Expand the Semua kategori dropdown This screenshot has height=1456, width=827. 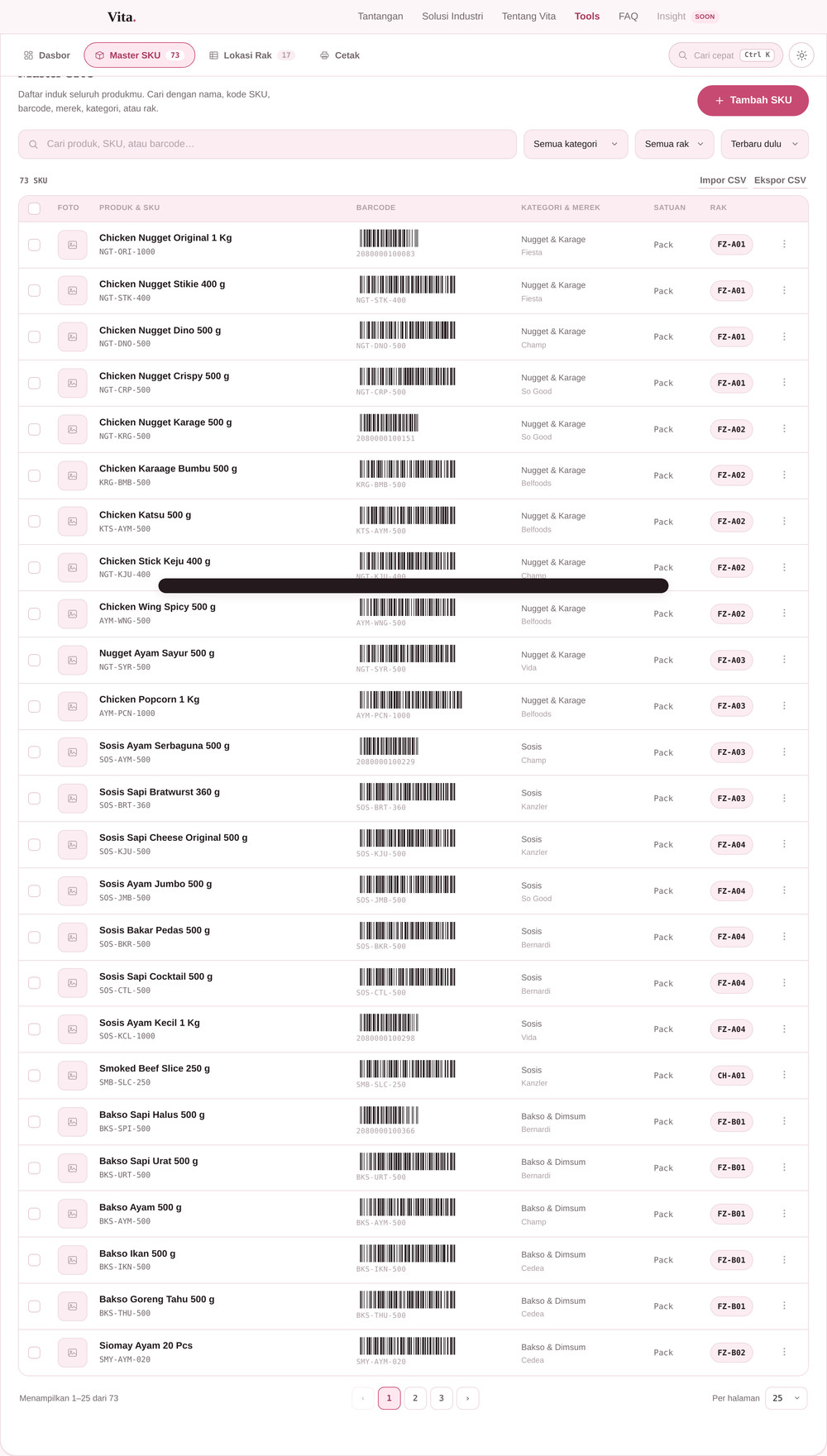tap(576, 144)
